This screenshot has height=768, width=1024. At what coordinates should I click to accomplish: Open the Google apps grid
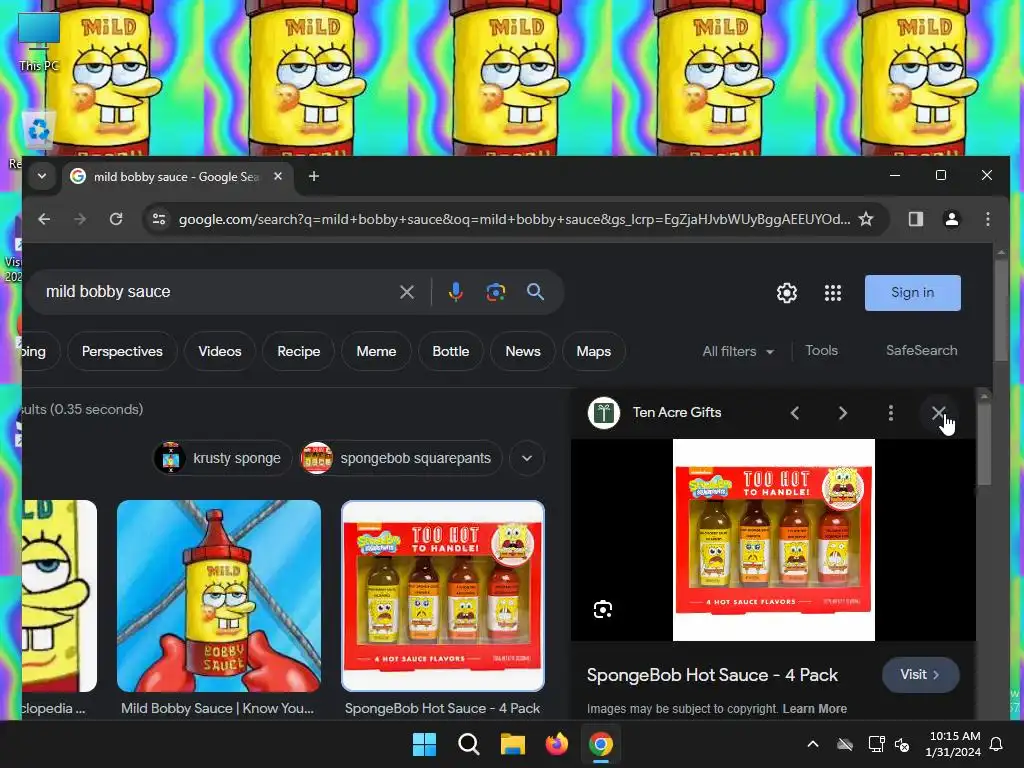point(833,293)
